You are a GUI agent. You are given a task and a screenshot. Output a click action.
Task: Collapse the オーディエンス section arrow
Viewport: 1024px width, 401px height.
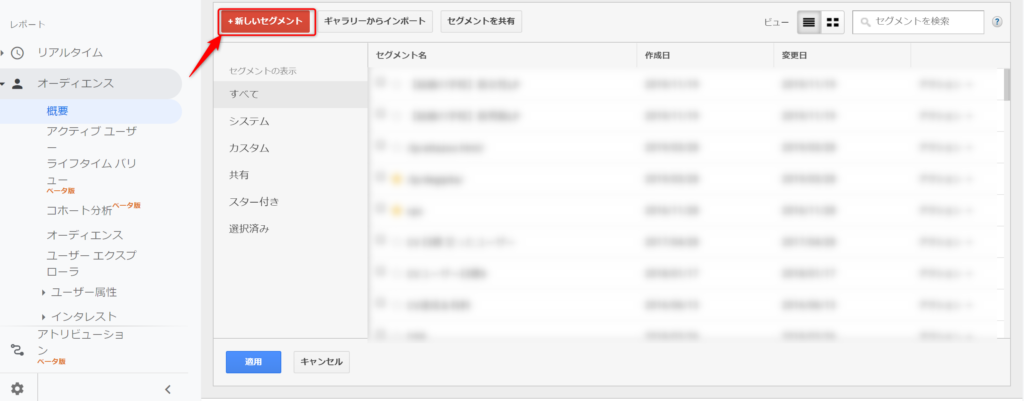click(x=3, y=84)
